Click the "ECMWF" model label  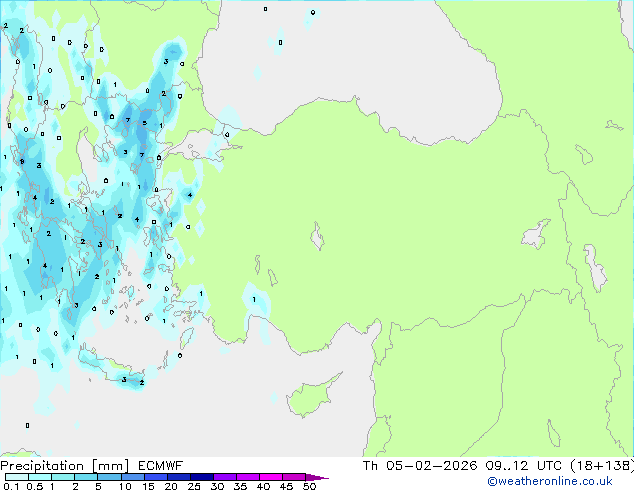160,466
